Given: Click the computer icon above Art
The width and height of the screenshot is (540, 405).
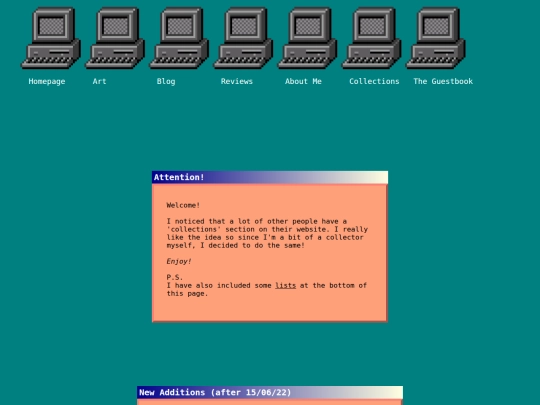Looking at the screenshot, I should click(115, 38).
